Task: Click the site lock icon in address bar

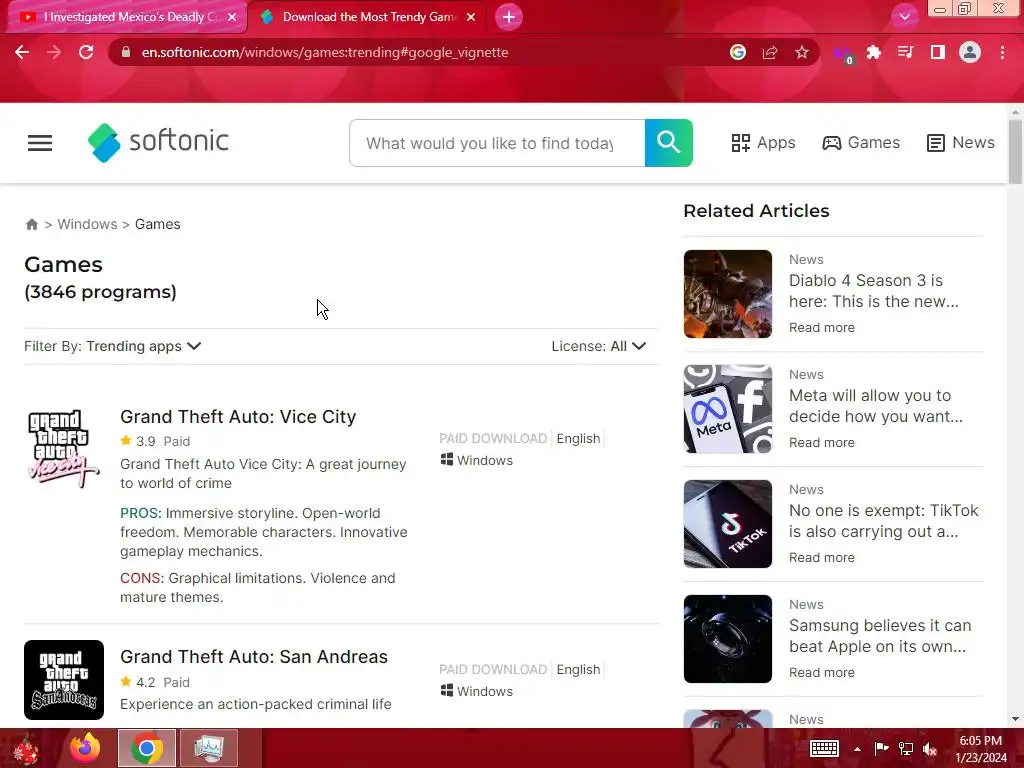Action: click(126, 52)
